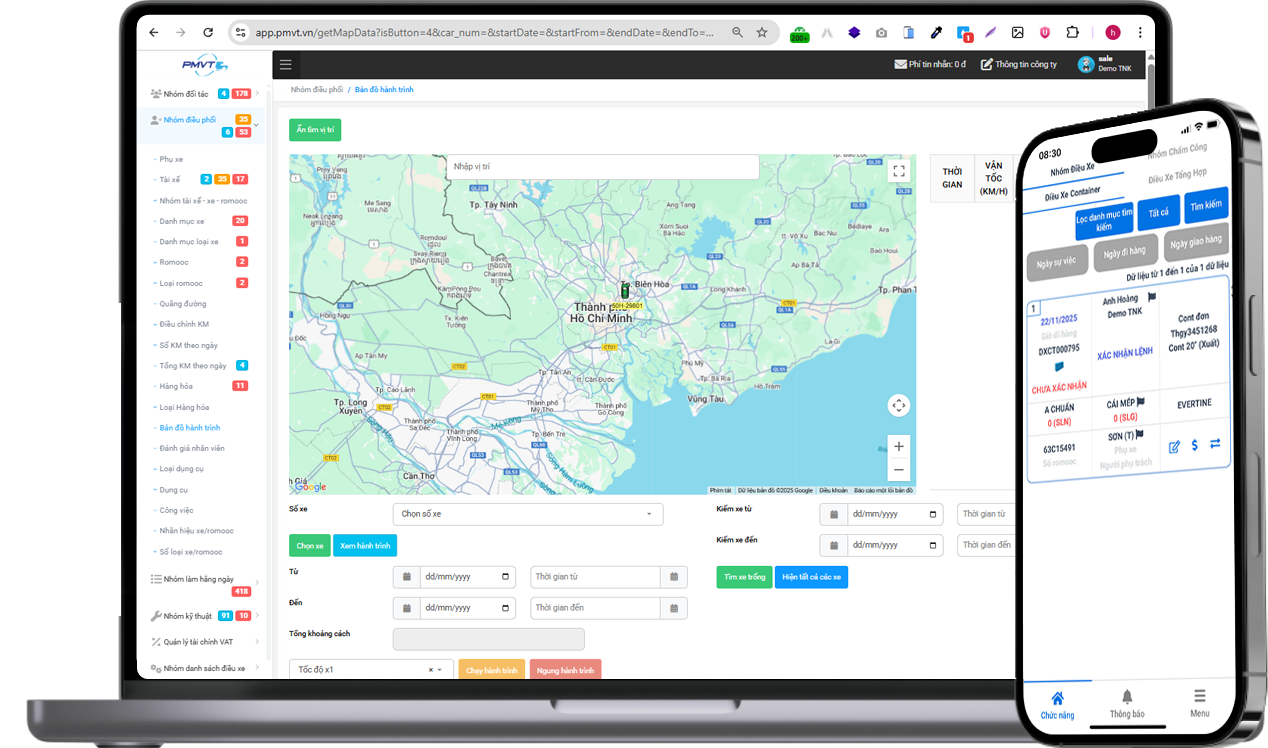
Task: Click the green vehicle marker on map
Action: pos(625,291)
